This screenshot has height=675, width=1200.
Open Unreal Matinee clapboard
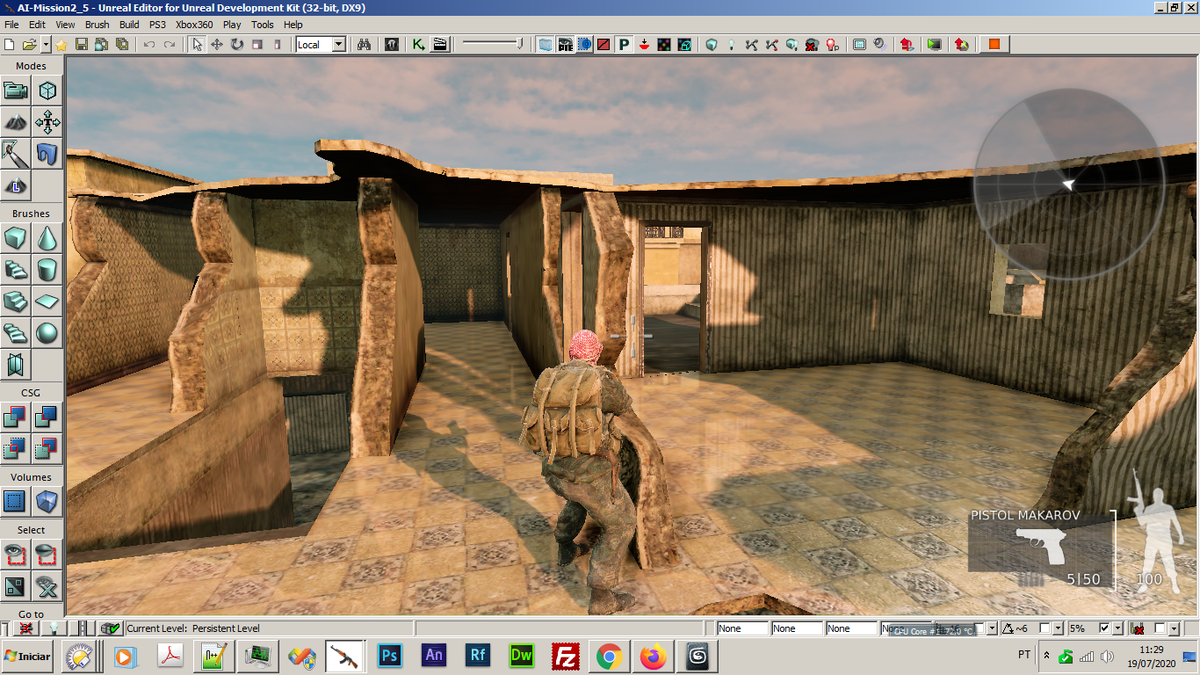click(440, 44)
